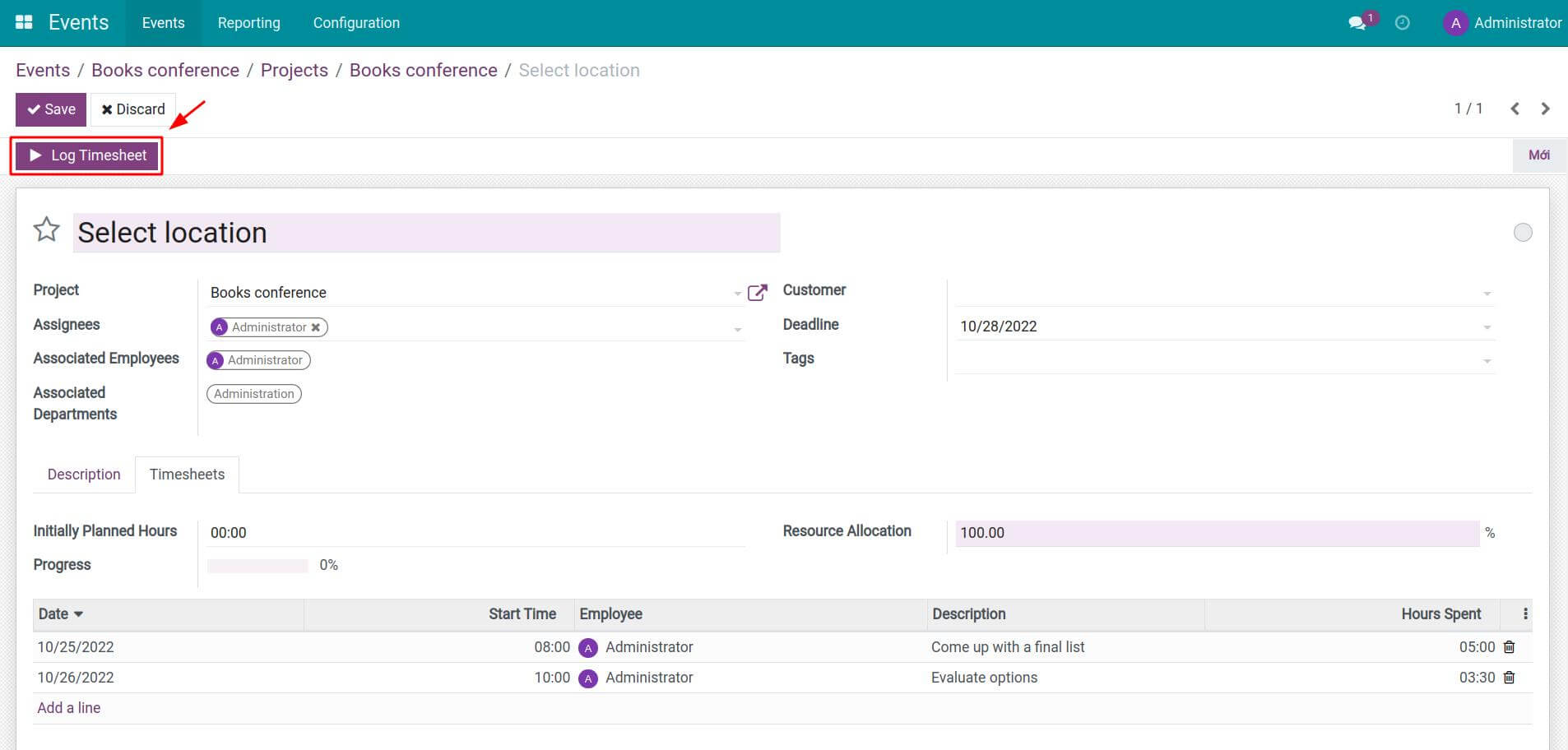1568x750 pixels.
Task: Open Books conference project via external link icon
Action: point(757,292)
